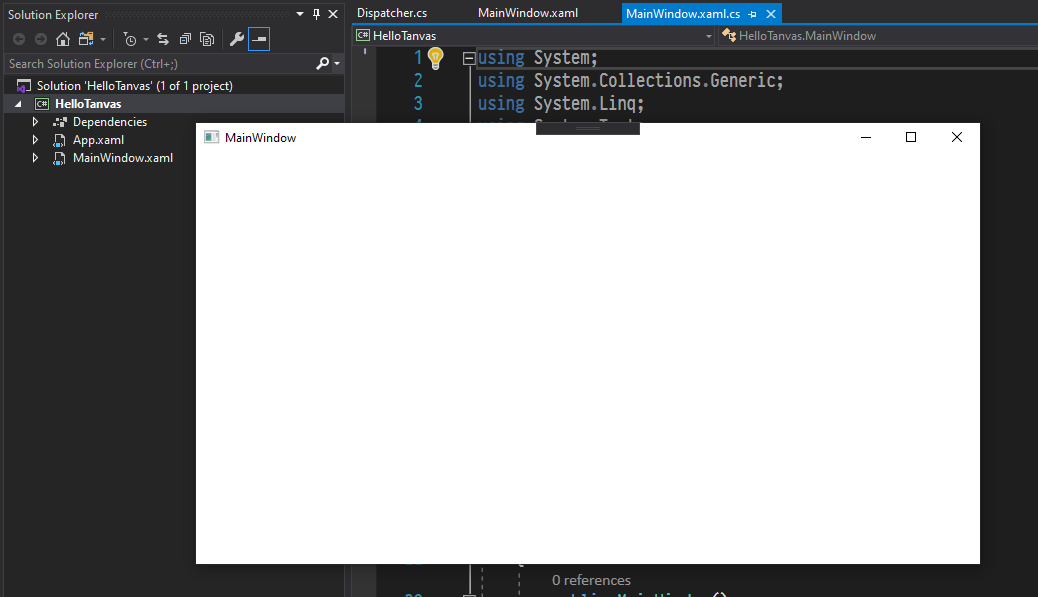This screenshot has height=597, width=1038.
Task: Open the HelloTanvas project dropdown in navigation bar
Action: (x=708, y=35)
